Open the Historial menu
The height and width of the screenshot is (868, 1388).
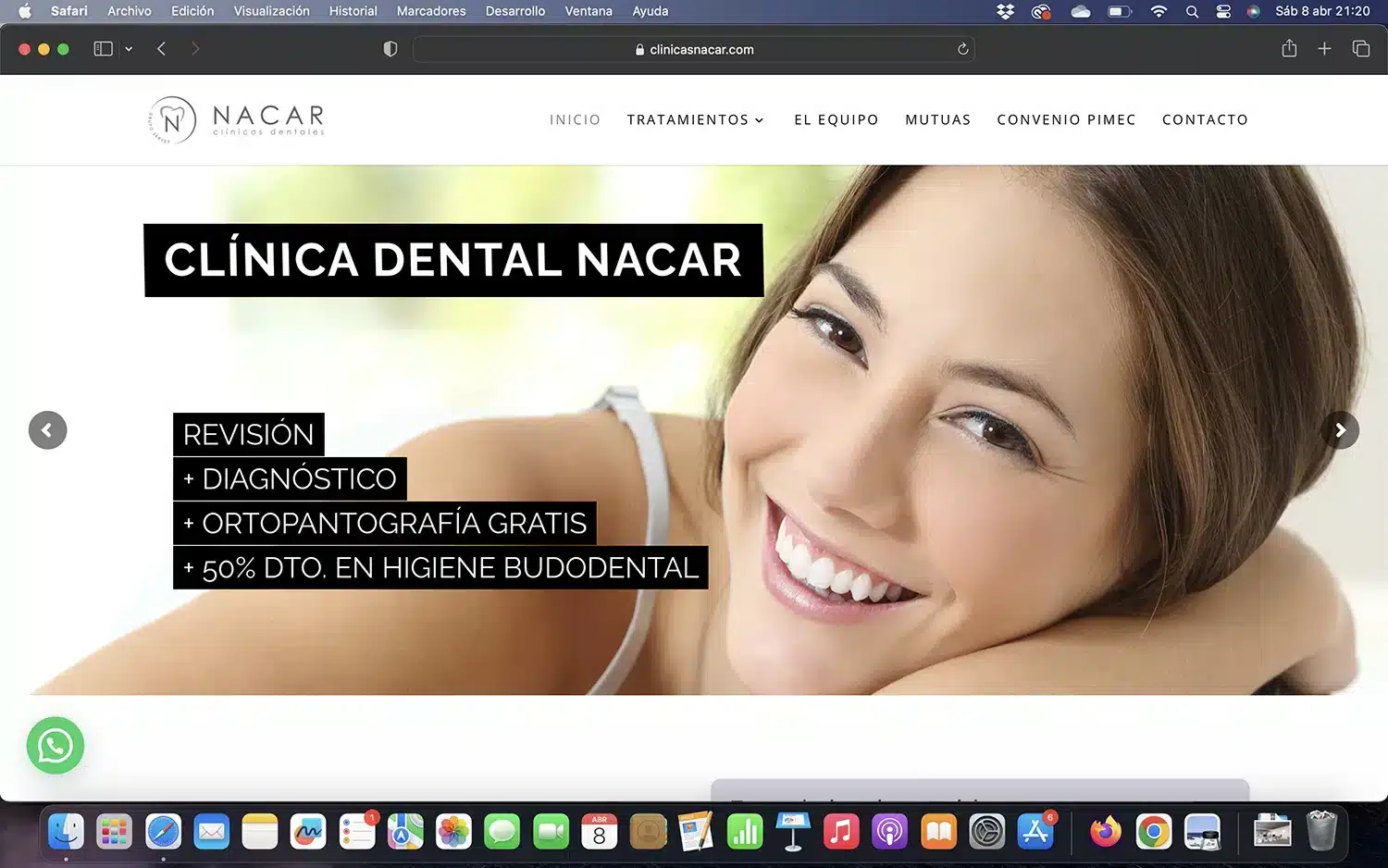click(x=353, y=11)
